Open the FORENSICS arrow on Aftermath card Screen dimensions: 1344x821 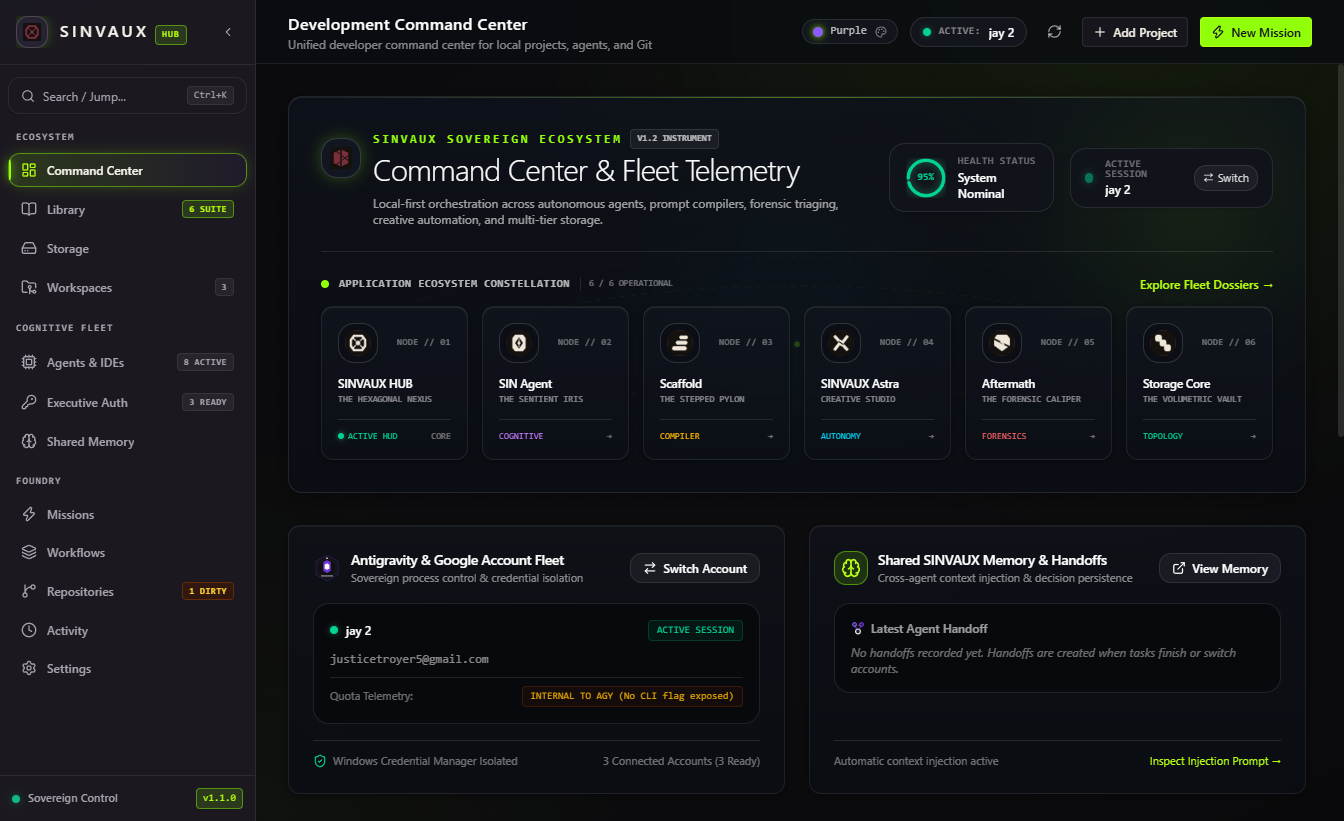coord(1092,436)
